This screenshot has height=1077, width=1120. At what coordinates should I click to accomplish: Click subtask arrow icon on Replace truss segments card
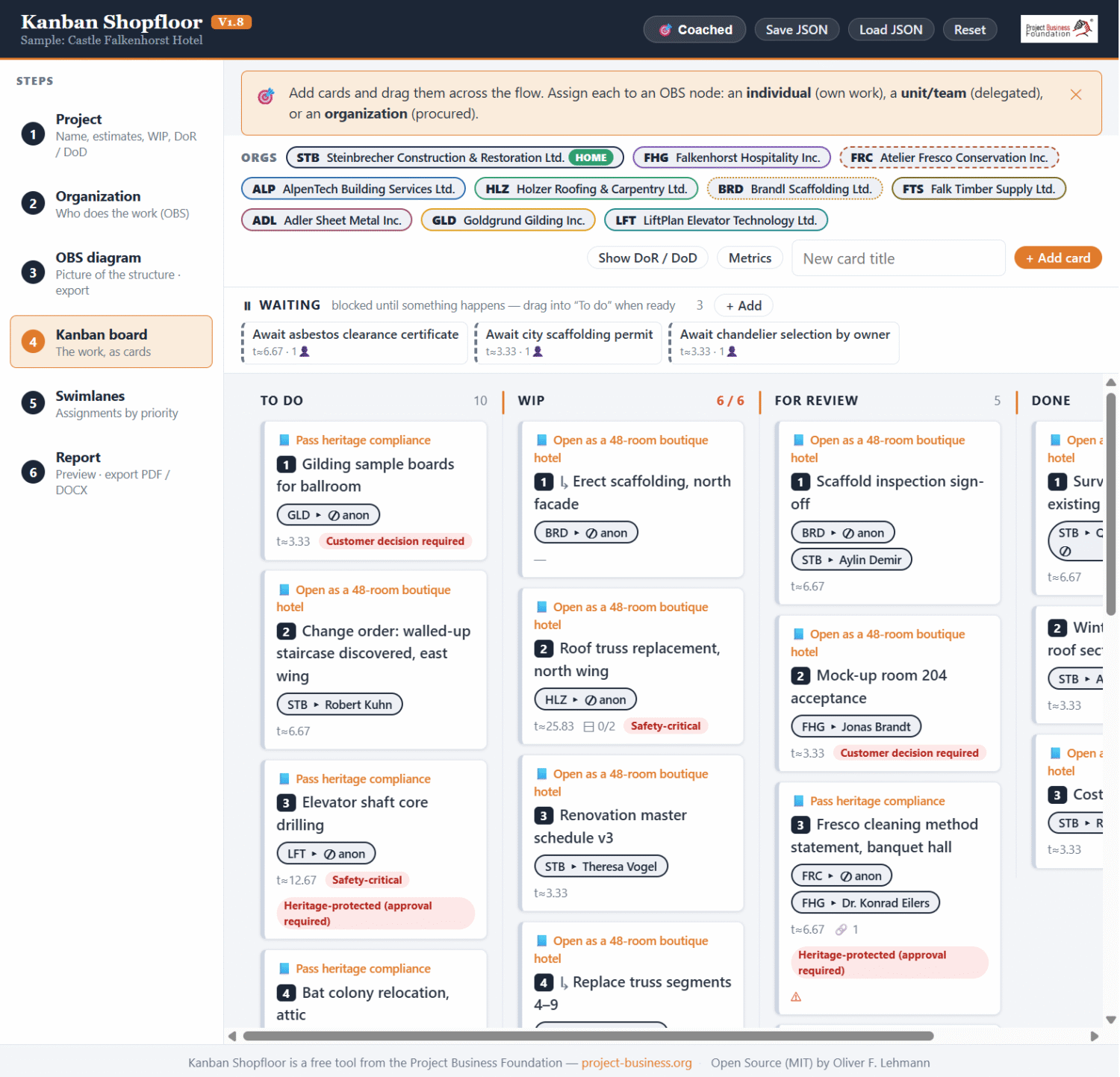564,983
